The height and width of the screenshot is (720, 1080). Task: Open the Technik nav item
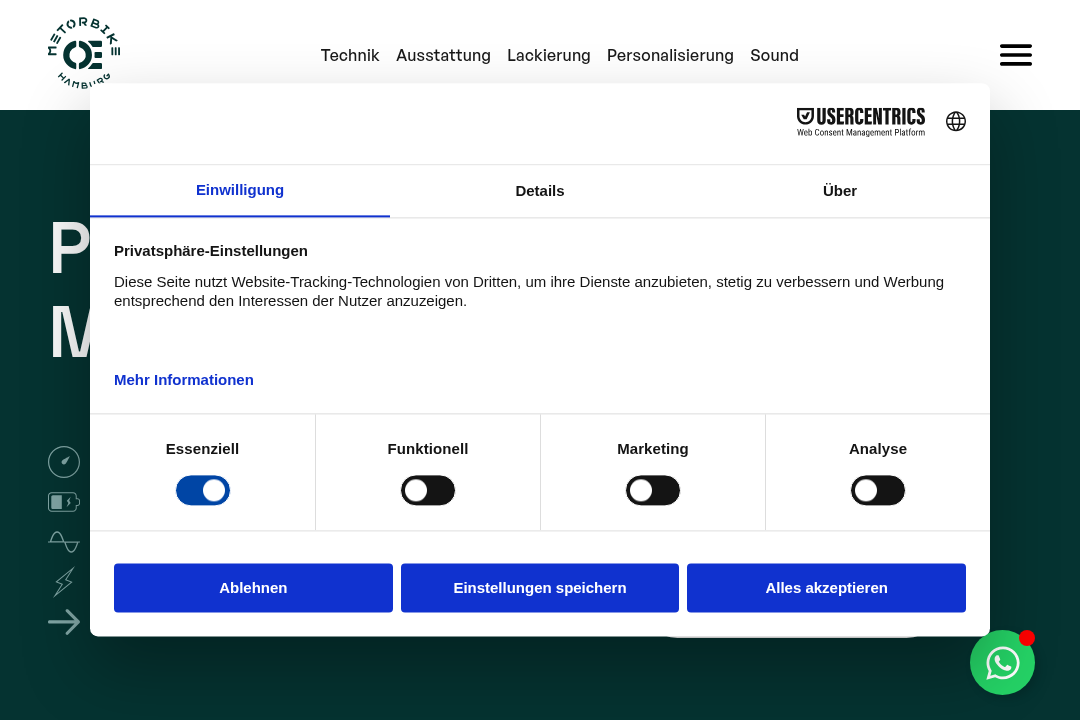pos(350,55)
